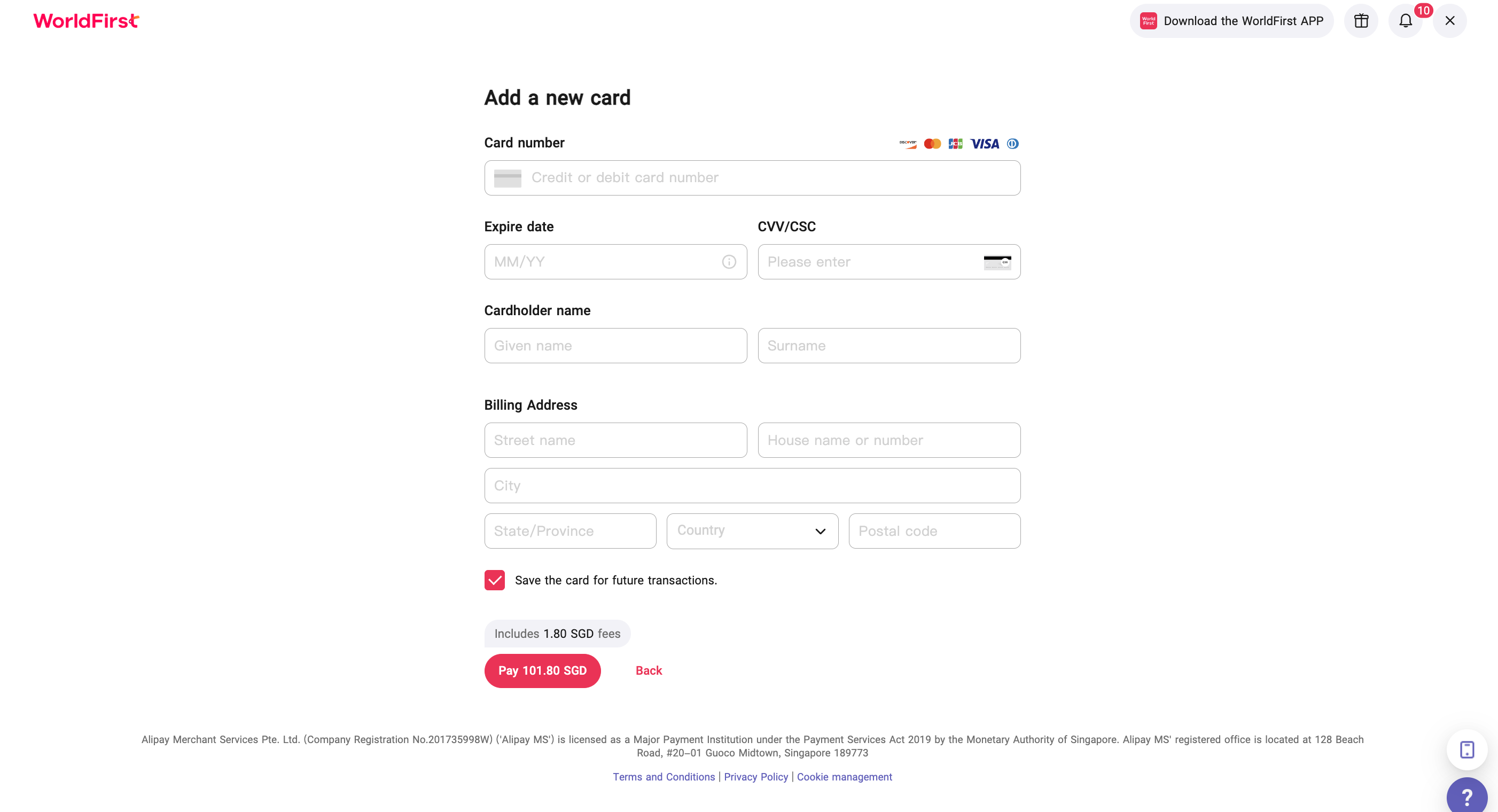
Task: Open the notifications bell
Action: tap(1405, 21)
